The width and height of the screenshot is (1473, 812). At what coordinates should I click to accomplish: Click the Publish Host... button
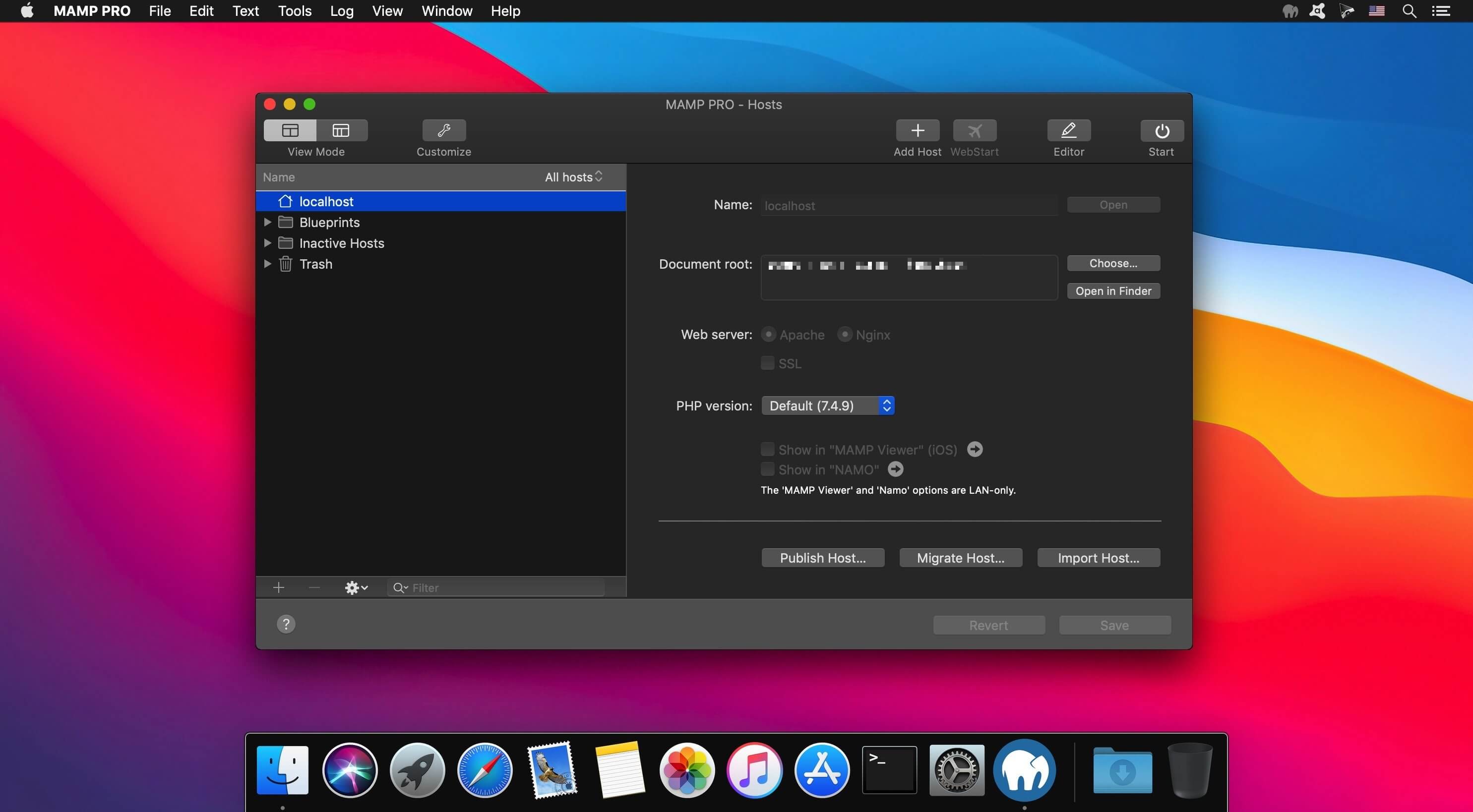(x=822, y=558)
